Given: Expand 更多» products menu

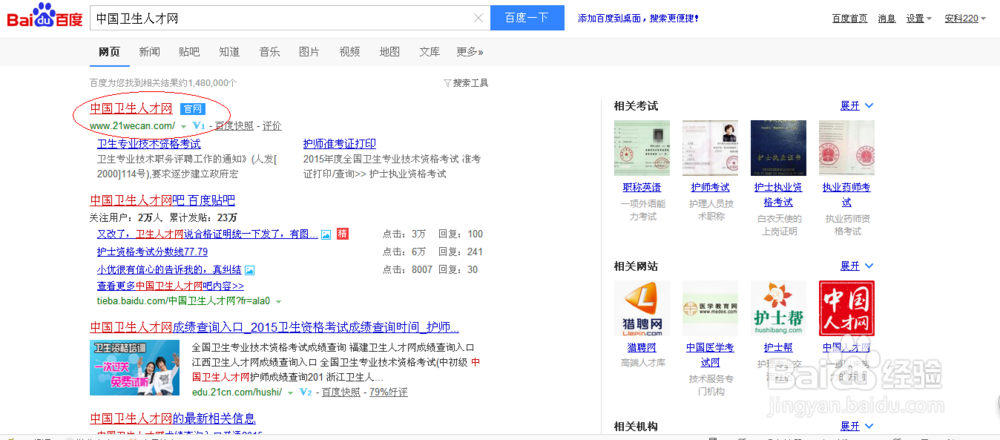Looking at the screenshot, I should tap(469, 52).
